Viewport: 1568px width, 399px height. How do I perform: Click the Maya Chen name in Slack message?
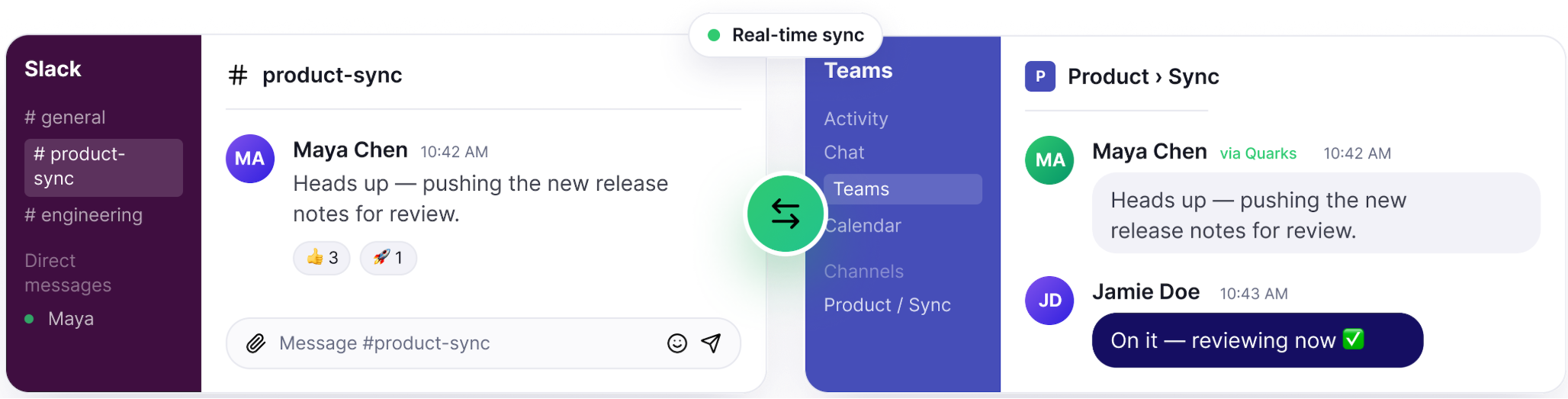coord(350,150)
